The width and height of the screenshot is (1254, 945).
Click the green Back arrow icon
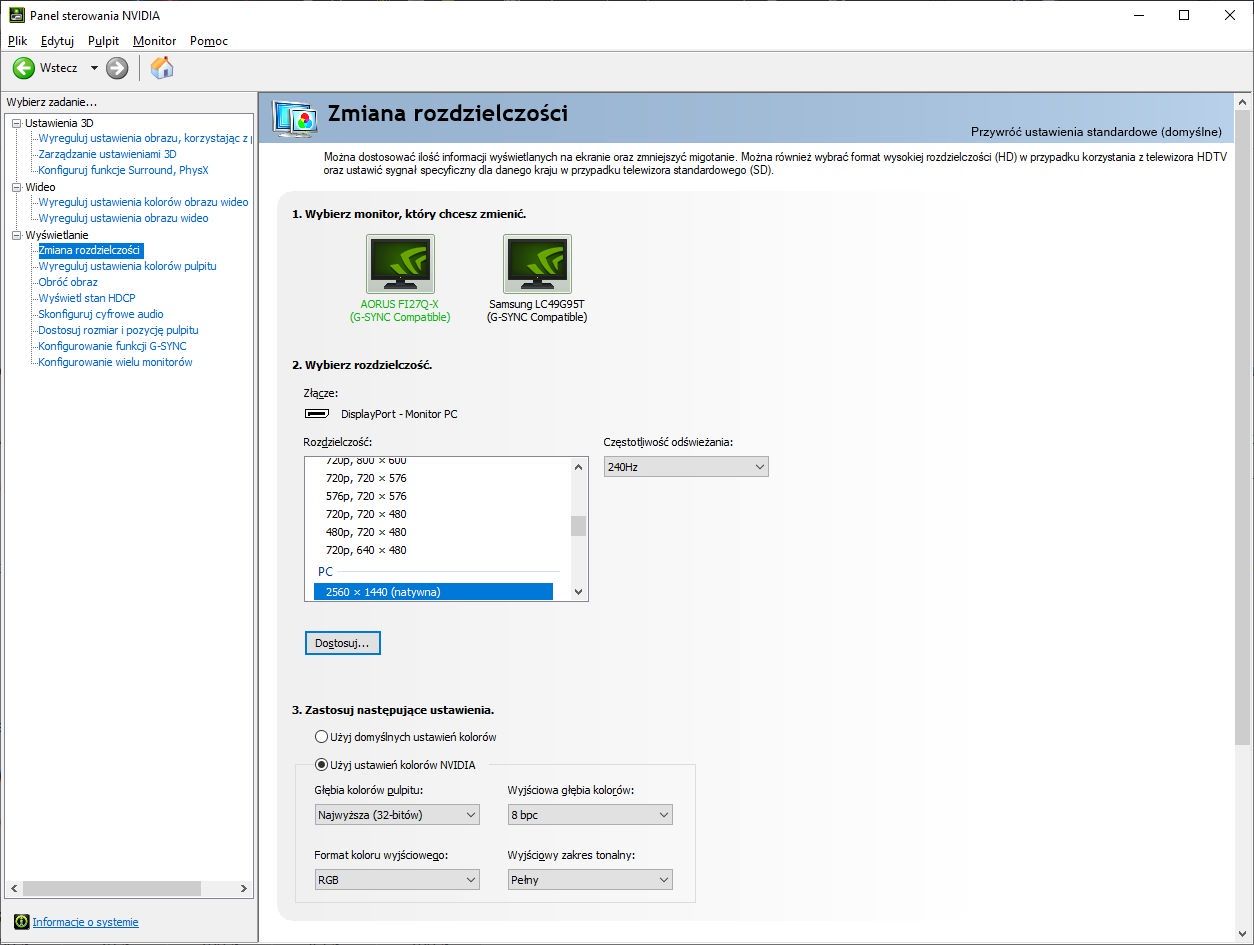pyautogui.click(x=23, y=68)
